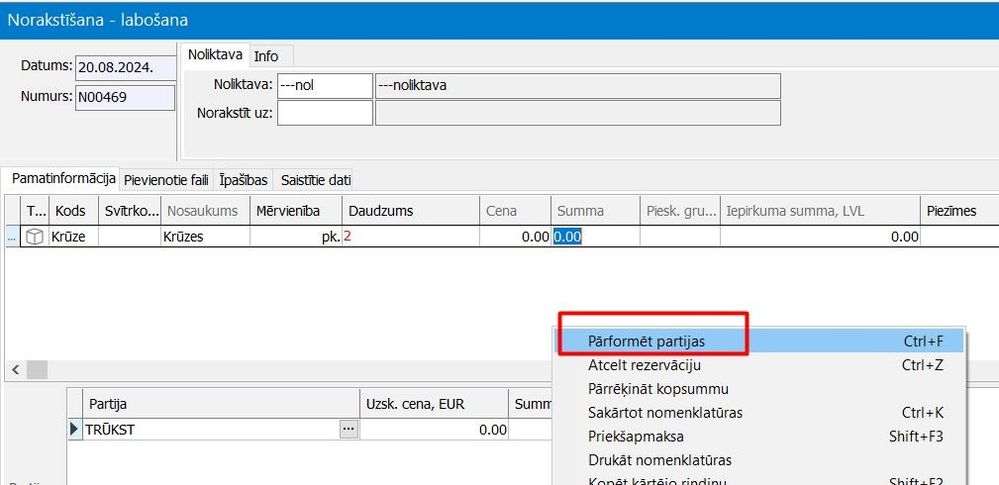Click the box icon in Krūze row

click(34, 237)
